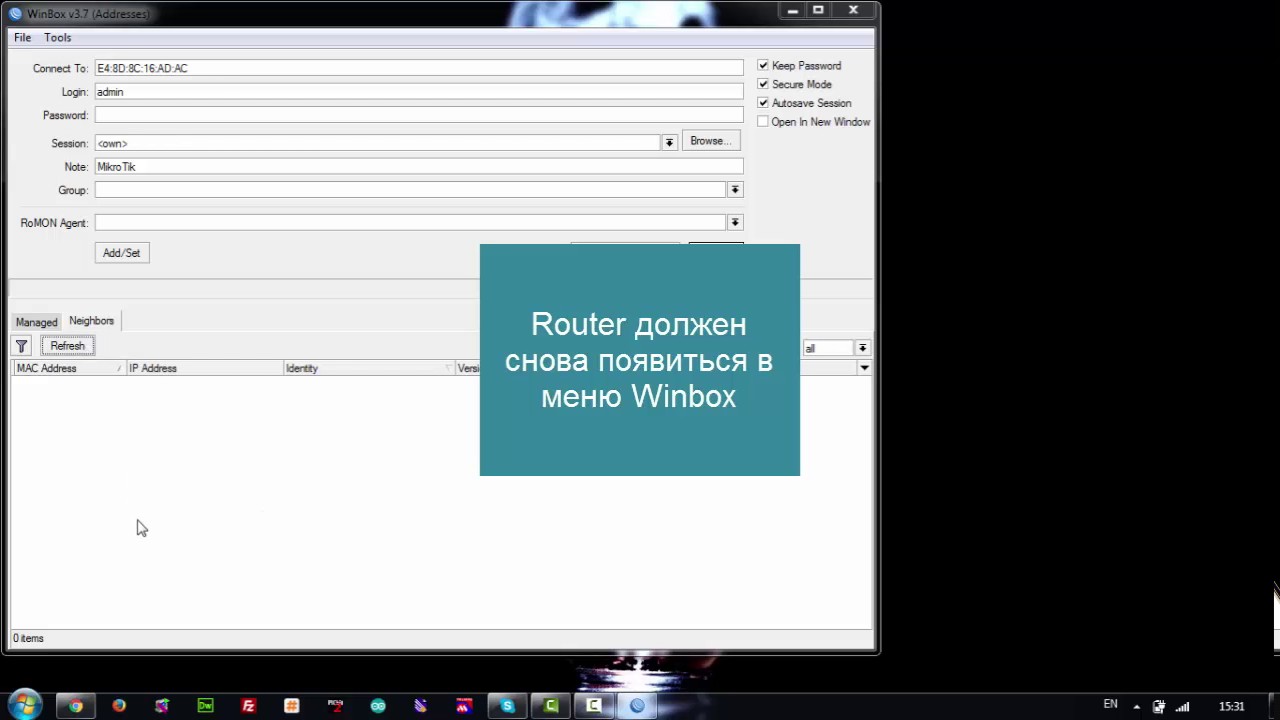This screenshot has height=720, width=1280.
Task: Click the Group input field
Action: tap(410, 190)
